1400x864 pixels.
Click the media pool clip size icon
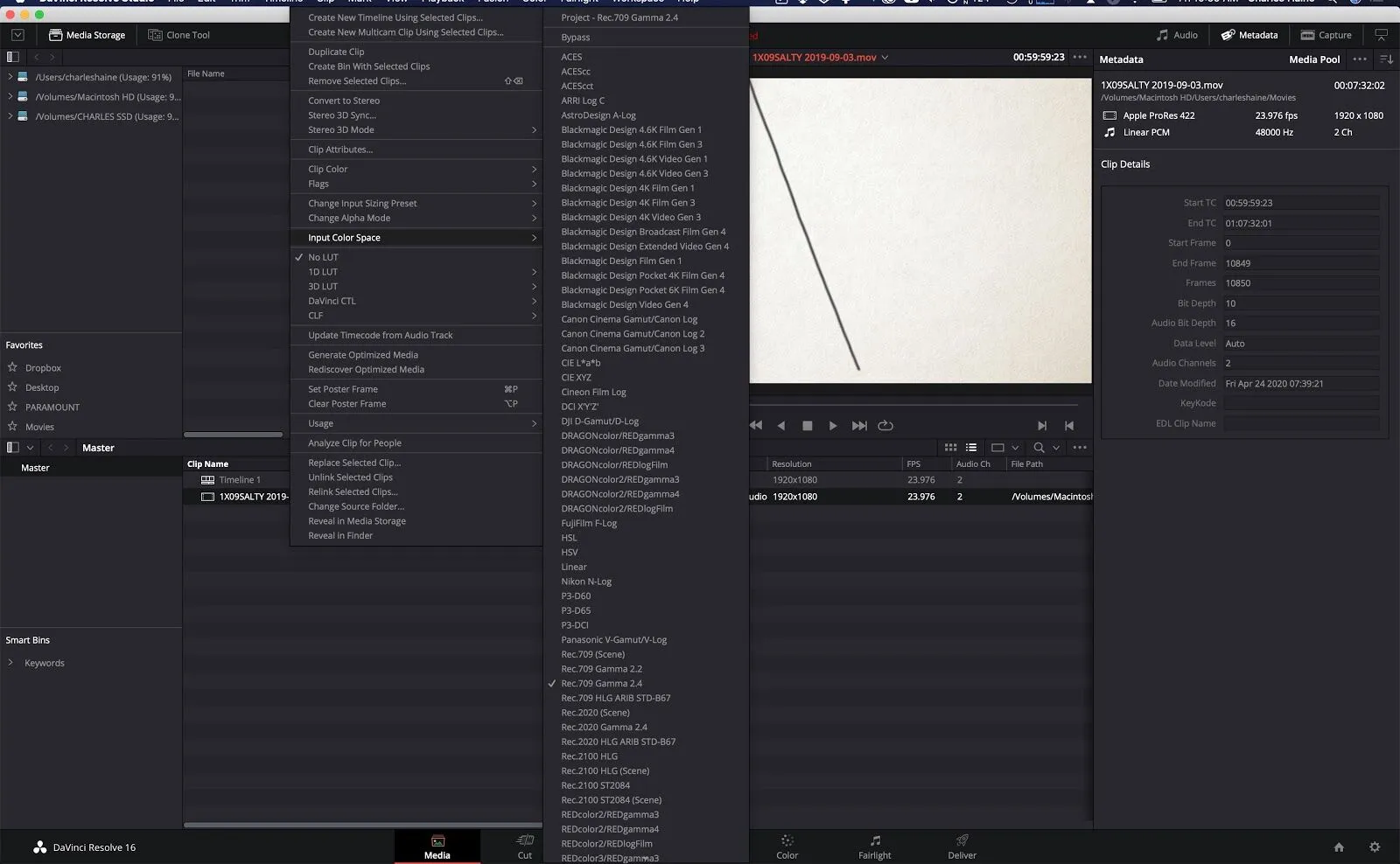pos(997,448)
